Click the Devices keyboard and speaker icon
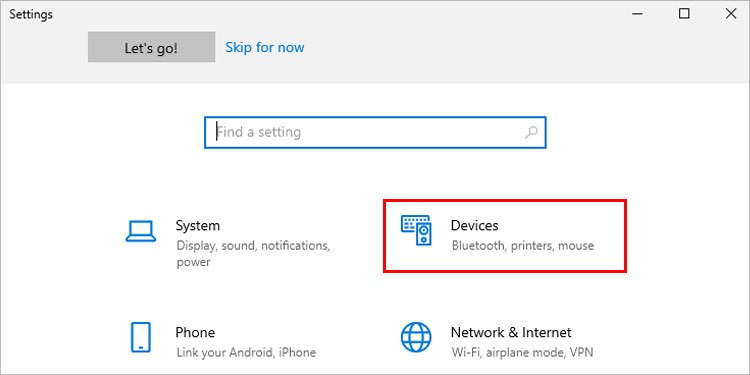750x375 pixels. coord(416,231)
